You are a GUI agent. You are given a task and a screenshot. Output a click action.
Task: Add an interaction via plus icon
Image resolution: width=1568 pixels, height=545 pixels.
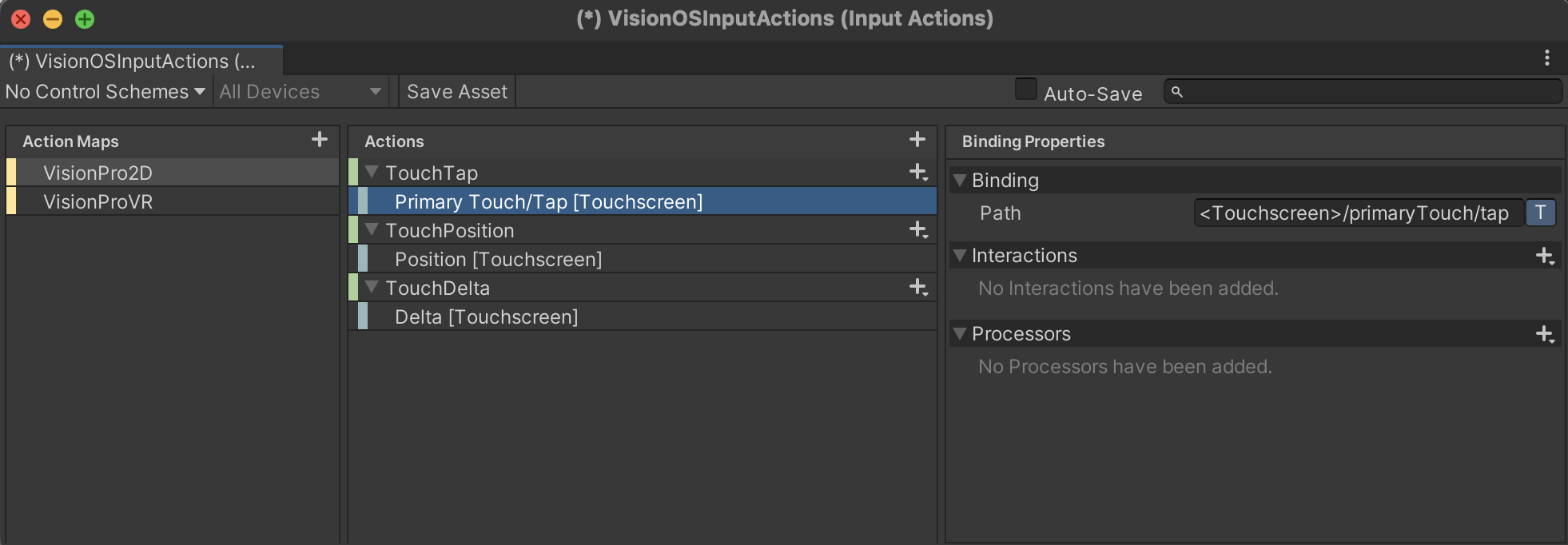click(1545, 256)
